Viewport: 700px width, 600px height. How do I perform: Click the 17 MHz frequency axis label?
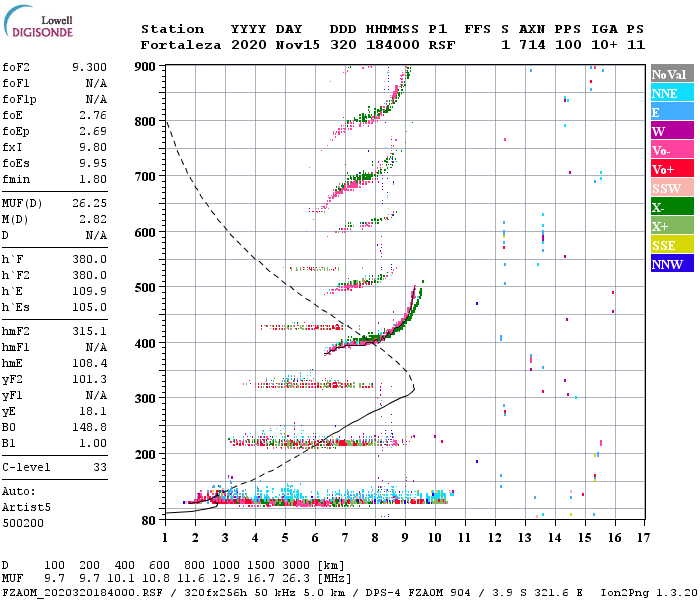(x=643, y=538)
